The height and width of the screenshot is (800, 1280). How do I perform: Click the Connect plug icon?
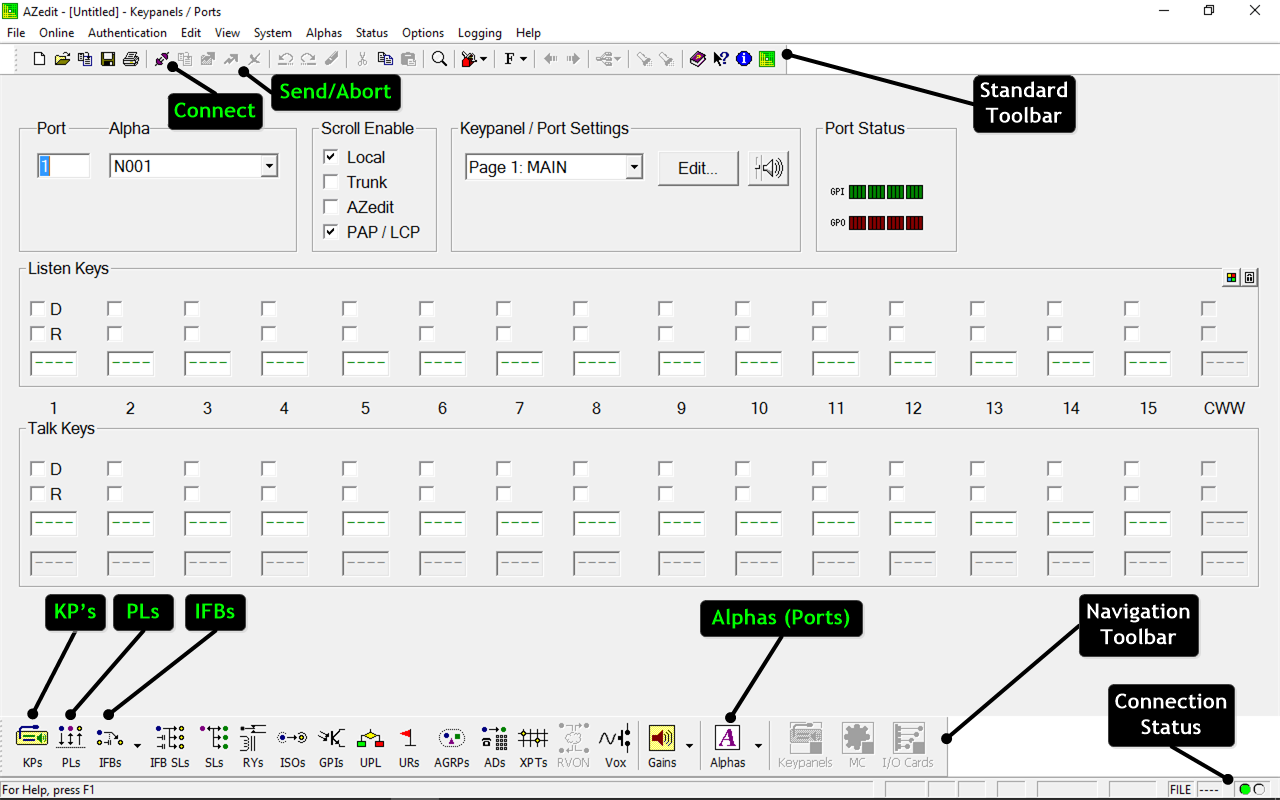click(162, 59)
